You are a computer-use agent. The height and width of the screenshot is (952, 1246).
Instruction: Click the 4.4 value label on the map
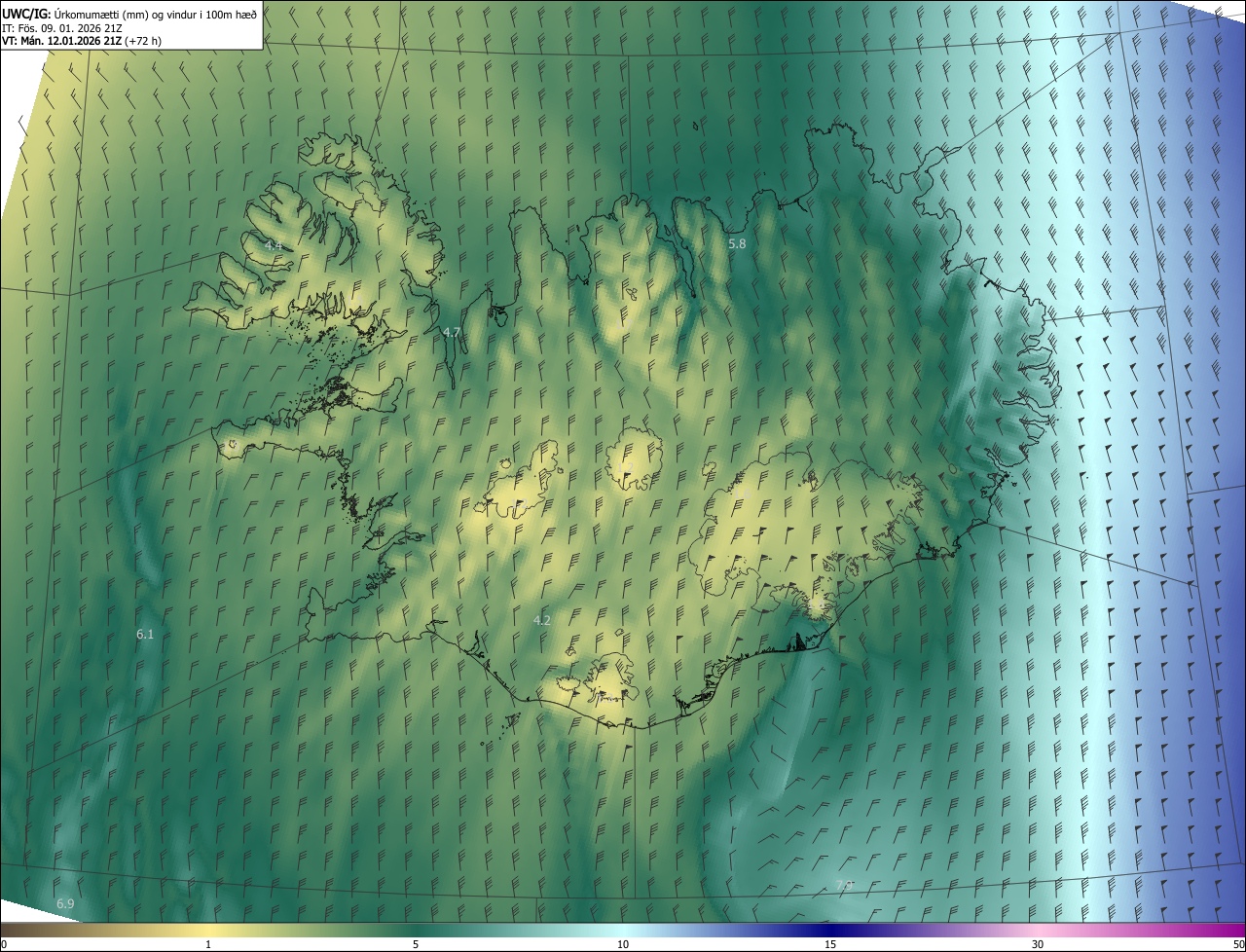(x=274, y=245)
